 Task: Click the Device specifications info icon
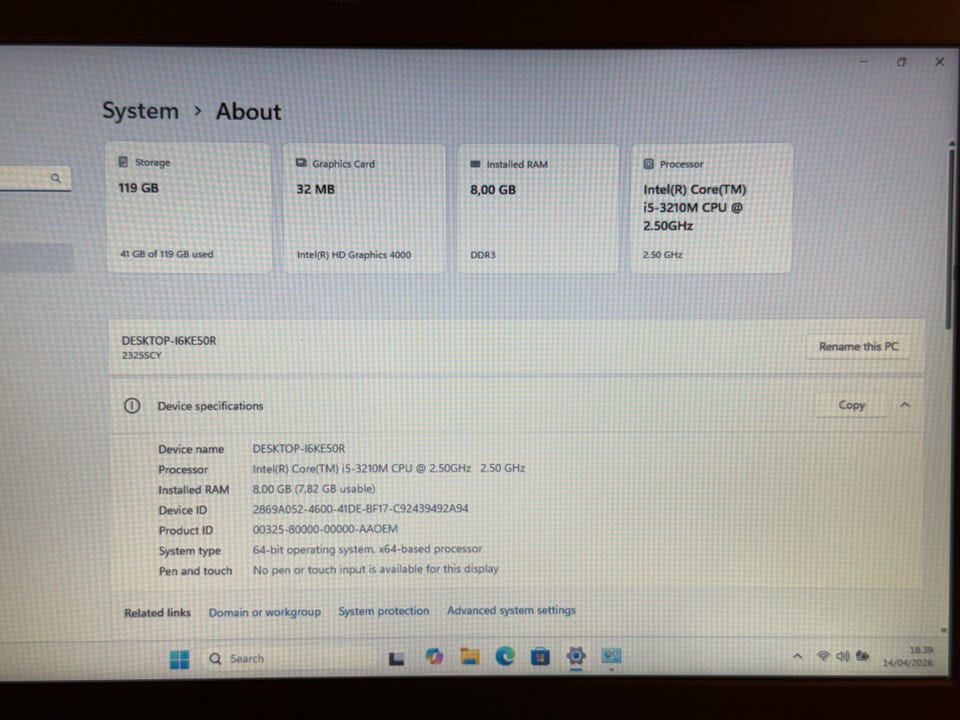tap(132, 406)
